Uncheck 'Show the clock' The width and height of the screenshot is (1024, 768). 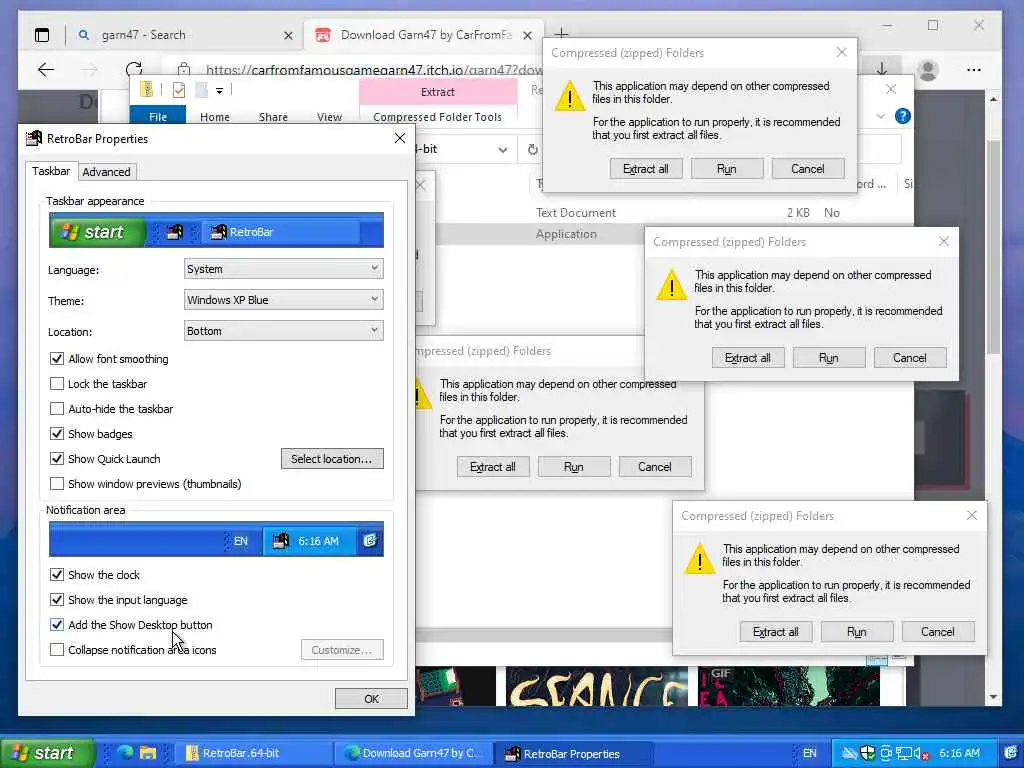[57, 575]
